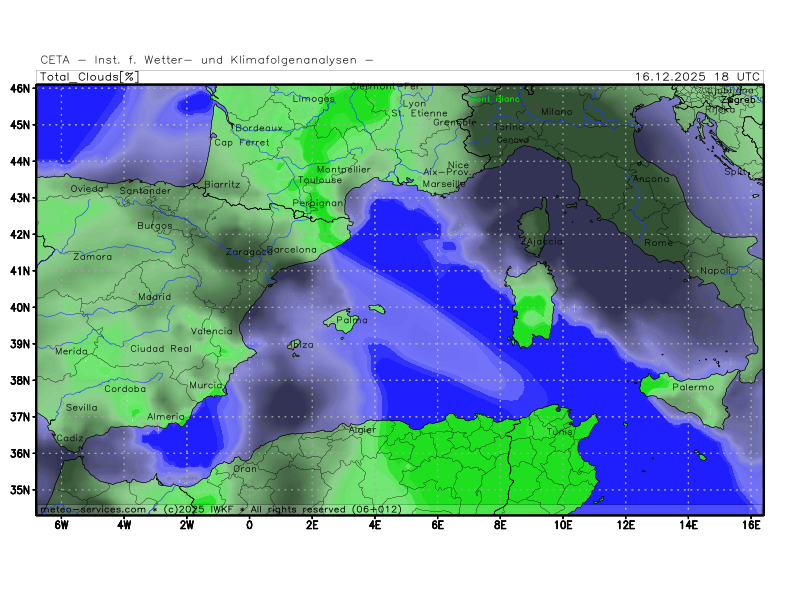Select the Ajaccio label on Corsica
Screen dimensions: 800x600
(541, 241)
